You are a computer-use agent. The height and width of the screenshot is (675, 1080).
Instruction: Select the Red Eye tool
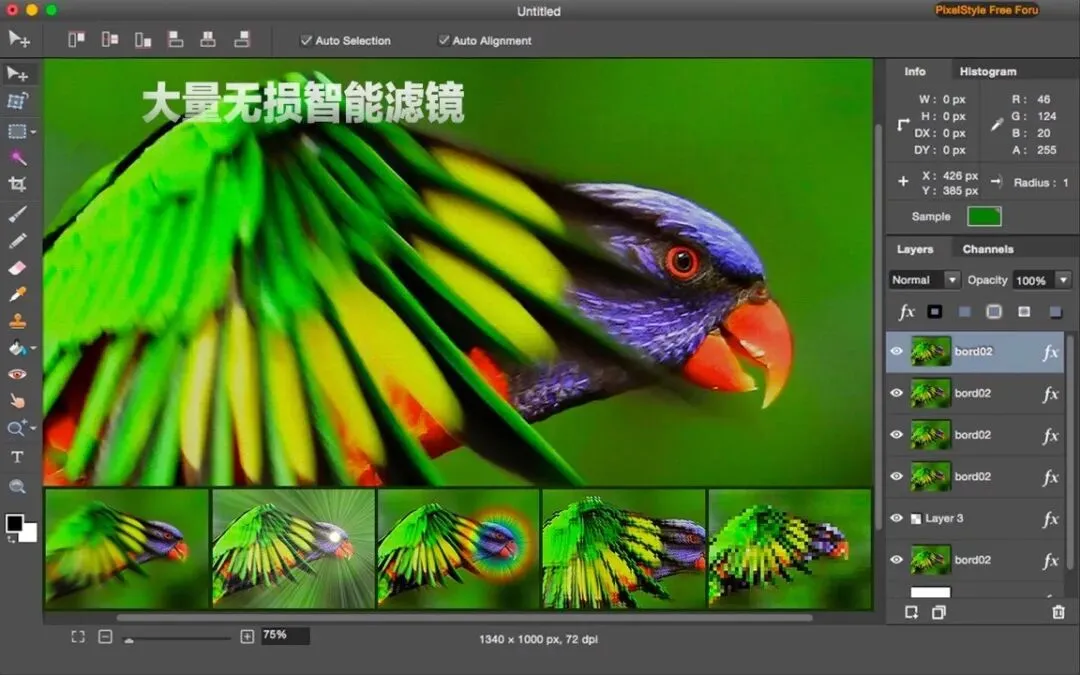click(x=17, y=374)
